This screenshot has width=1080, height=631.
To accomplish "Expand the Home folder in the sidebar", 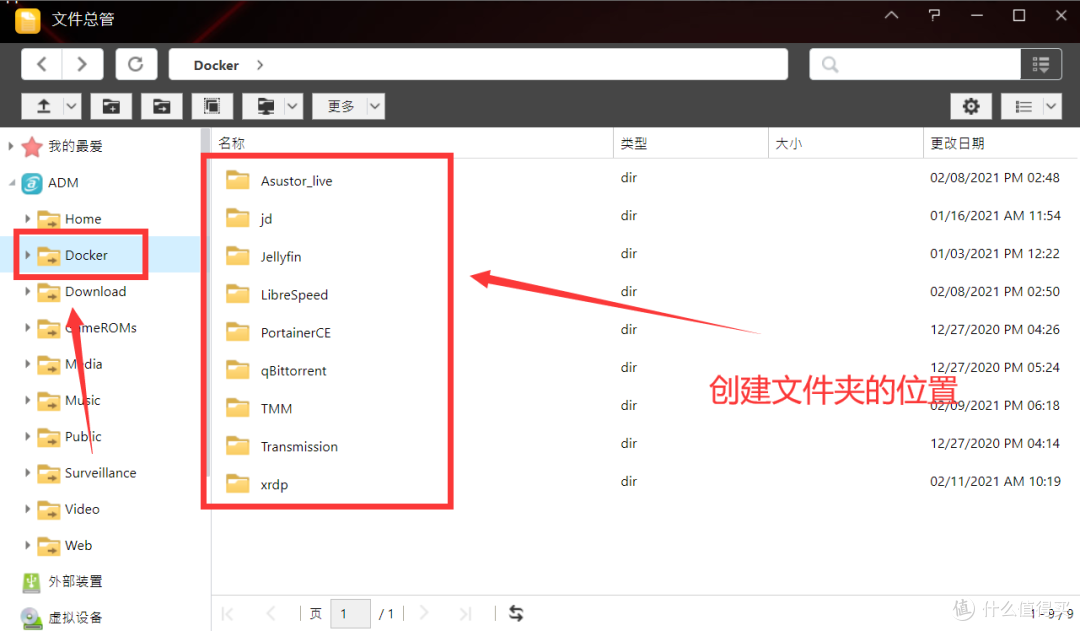I will point(25,219).
